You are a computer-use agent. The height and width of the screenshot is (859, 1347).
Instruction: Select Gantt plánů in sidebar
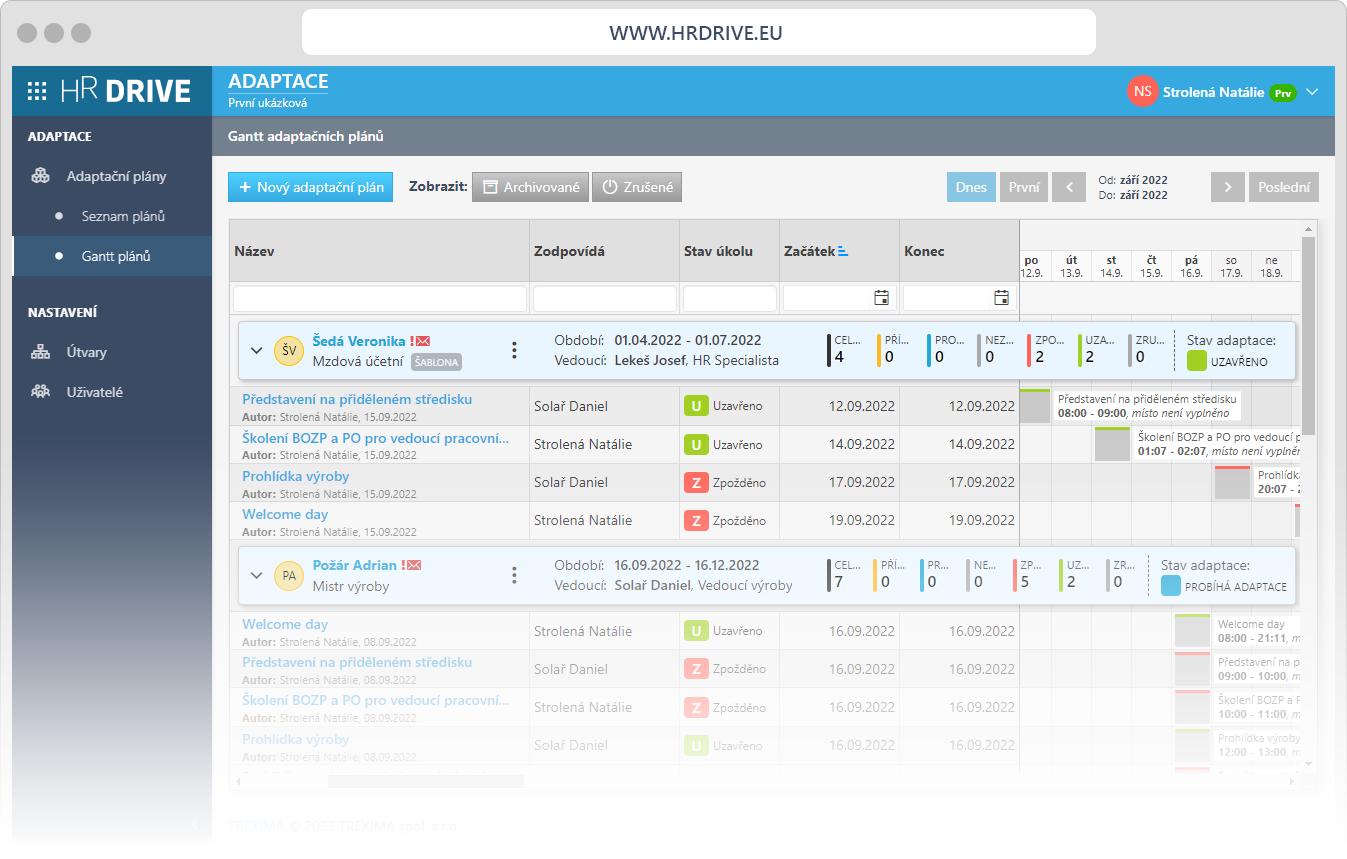click(116, 256)
